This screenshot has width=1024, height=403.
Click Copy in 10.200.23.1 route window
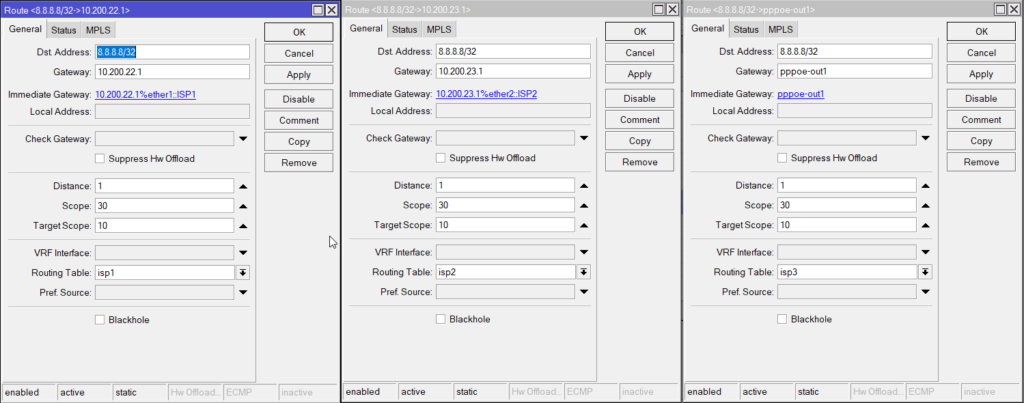pos(640,140)
